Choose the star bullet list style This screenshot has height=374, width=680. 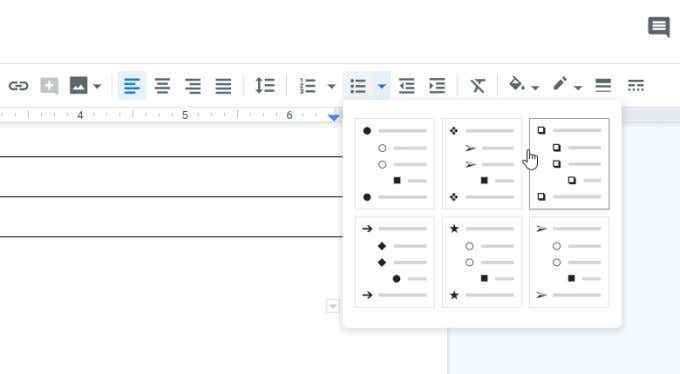click(482, 262)
